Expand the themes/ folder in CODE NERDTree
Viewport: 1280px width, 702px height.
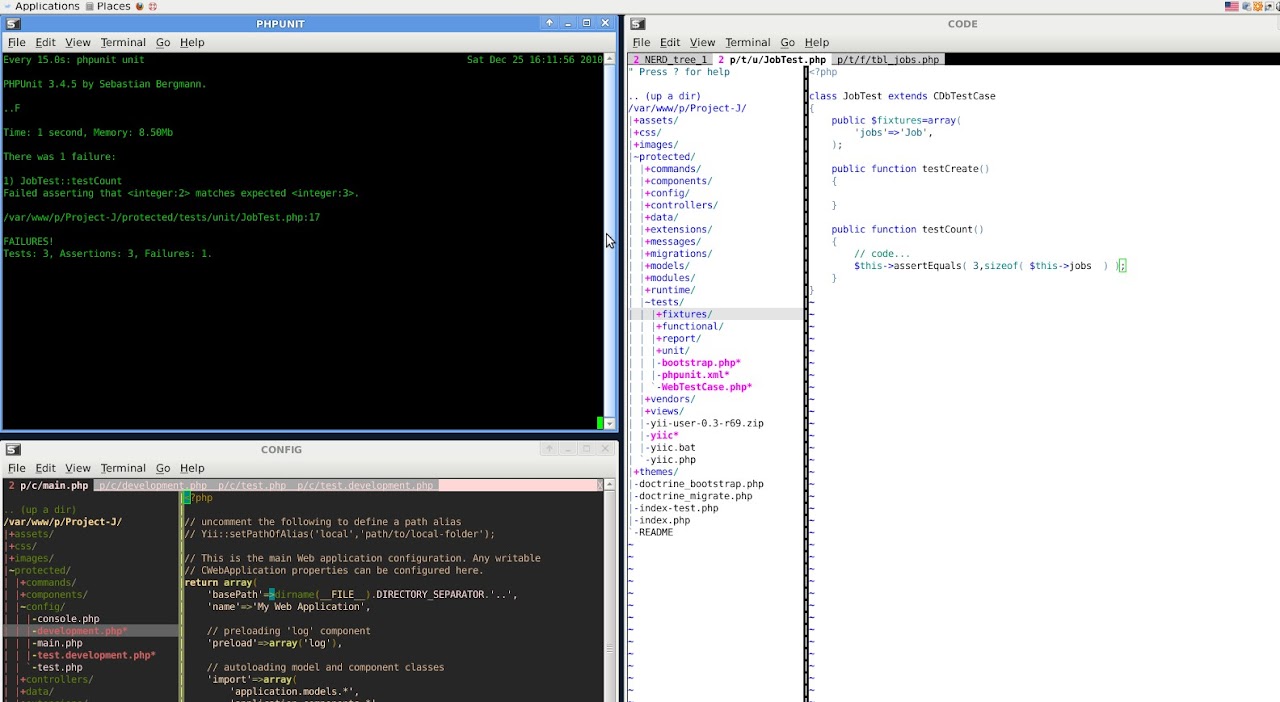pos(656,472)
